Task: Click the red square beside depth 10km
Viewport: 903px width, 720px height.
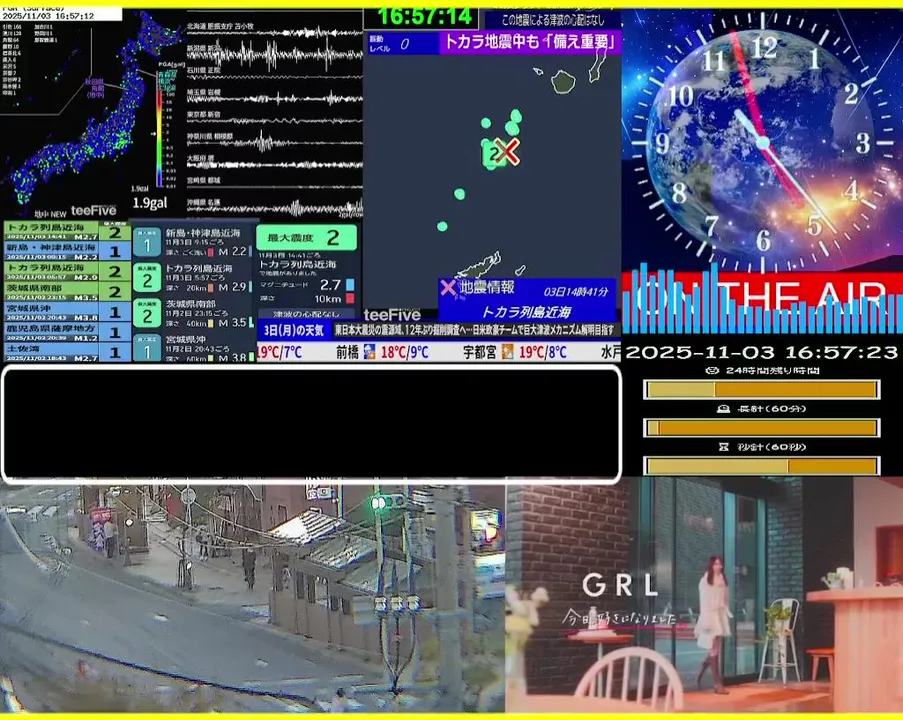Action: pos(350,298)
